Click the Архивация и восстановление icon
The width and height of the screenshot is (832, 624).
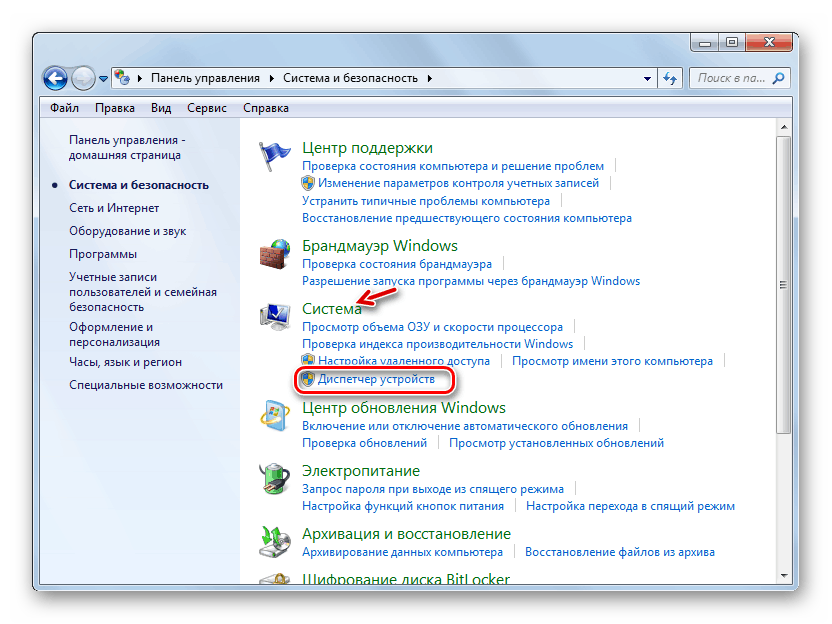coord(274,541)
